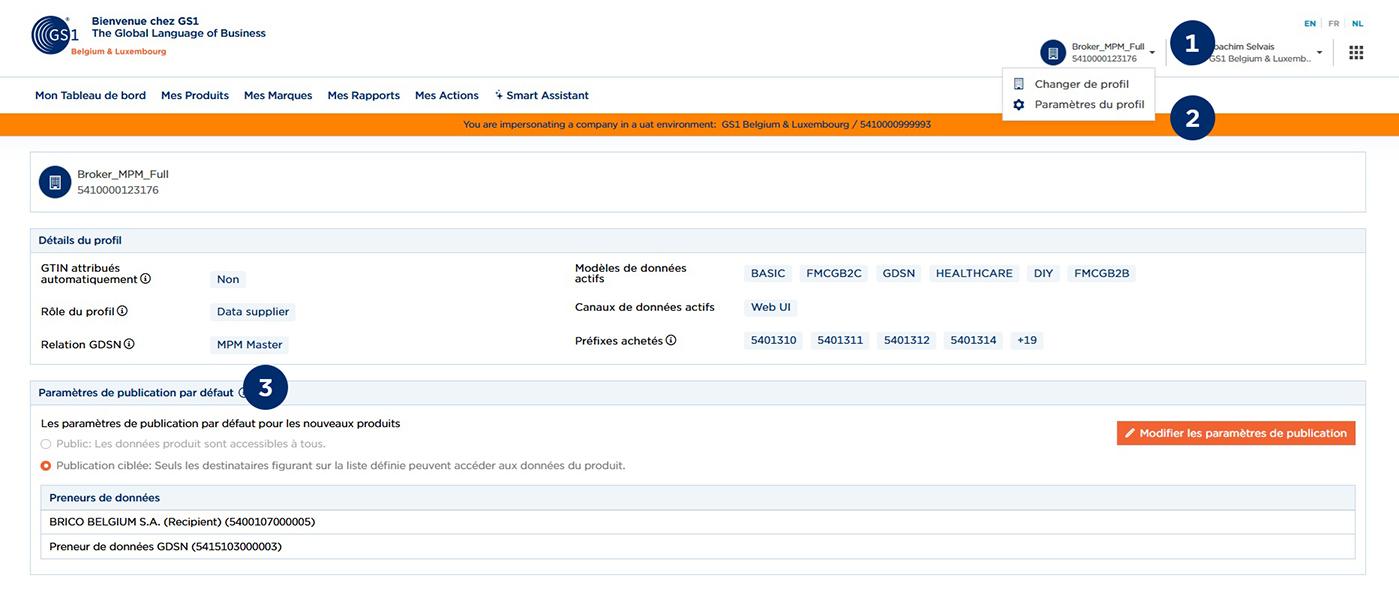Click the round profile icon in the Broker_MPM_Full card
The height and width of the screenshot is (596, 1399).
pyautogui.click(x=55, y=182)
